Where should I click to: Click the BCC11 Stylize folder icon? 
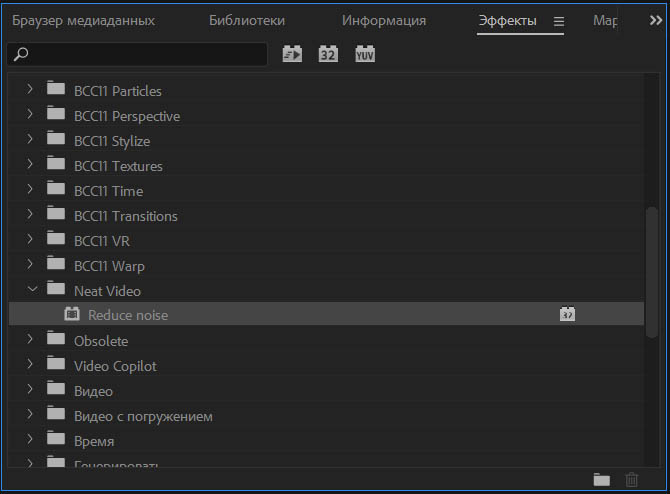pos(56,138)
